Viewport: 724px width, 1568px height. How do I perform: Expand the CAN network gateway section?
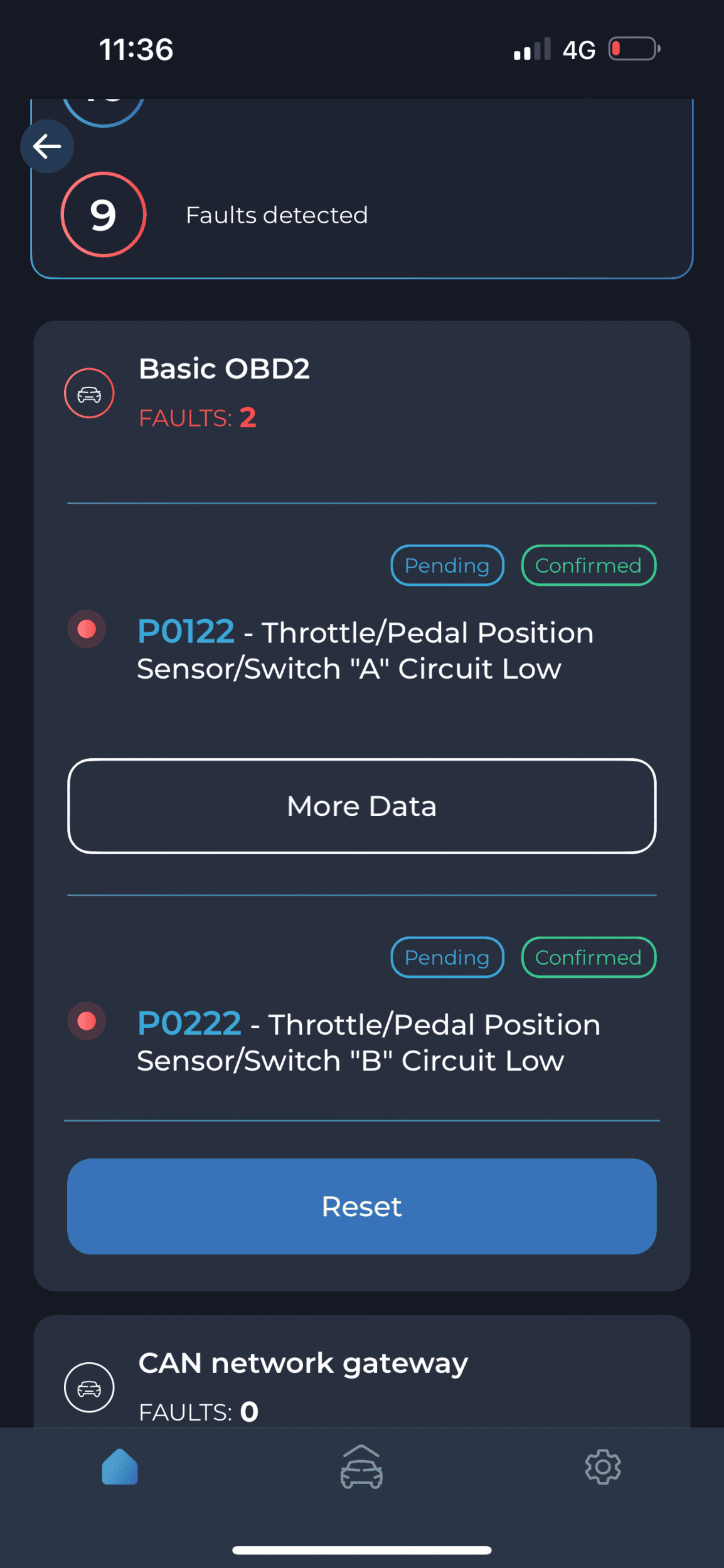[x=303, y=1364]
